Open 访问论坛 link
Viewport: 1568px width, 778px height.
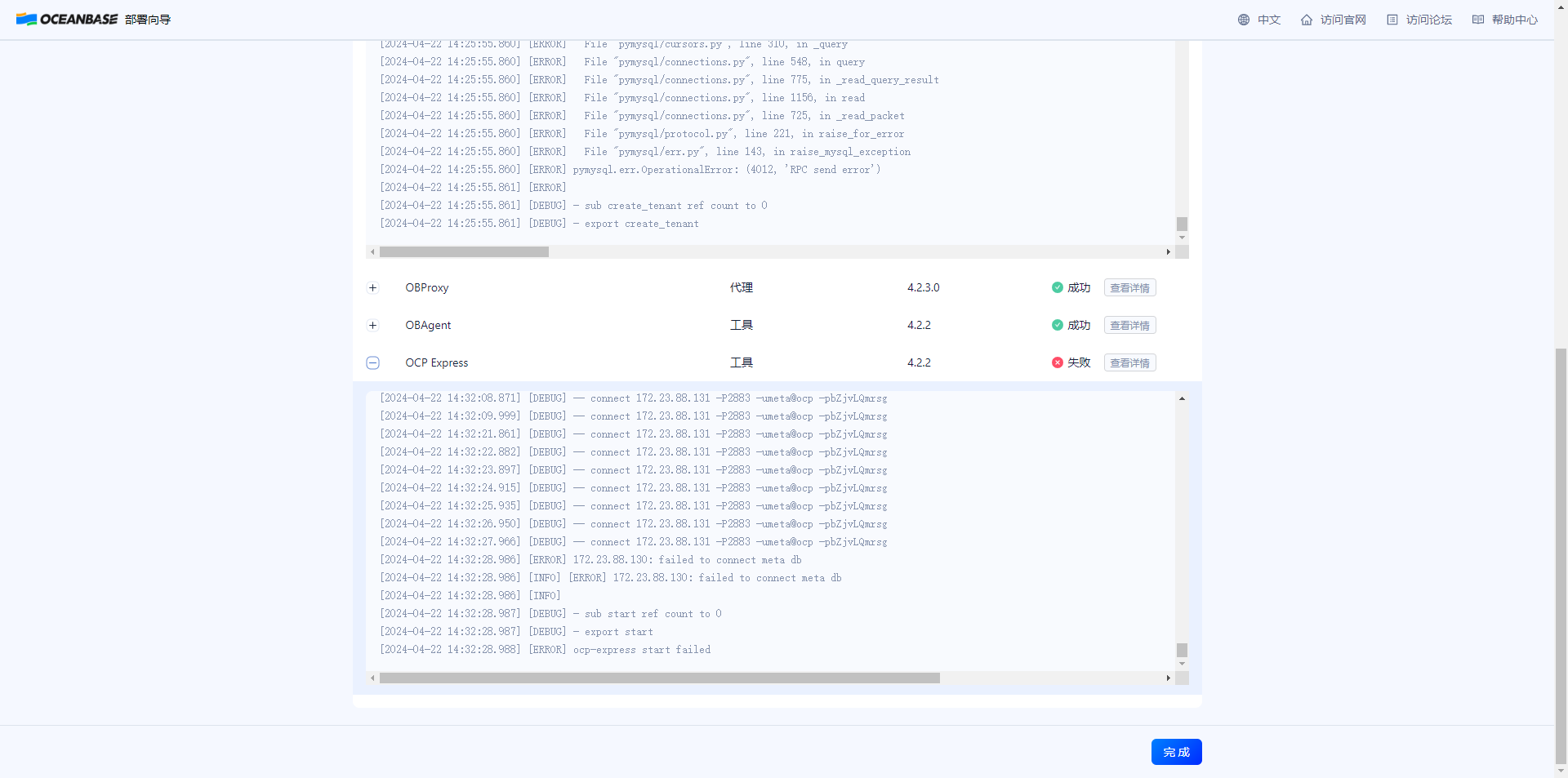tap(1429, 20)
